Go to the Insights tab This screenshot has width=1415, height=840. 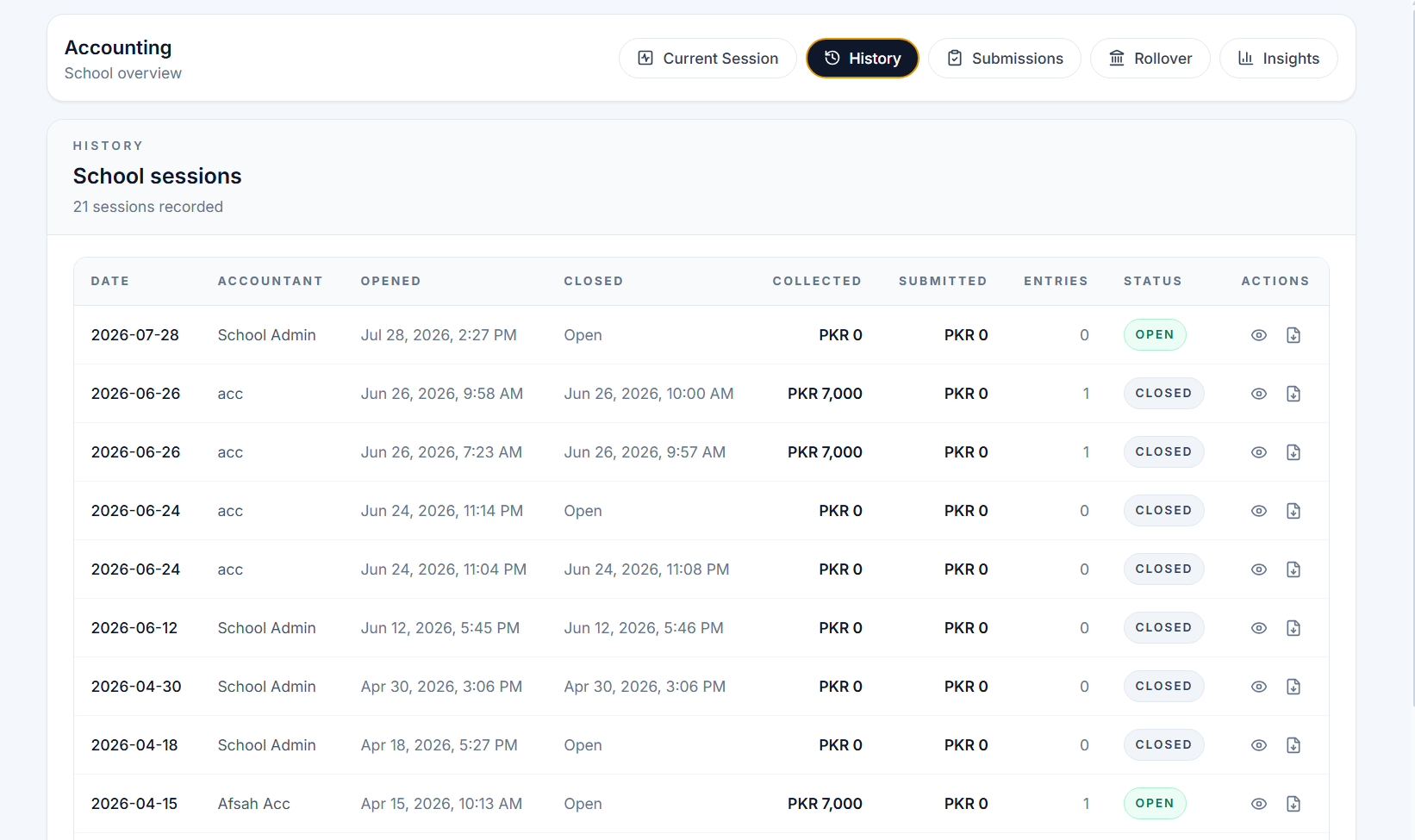click(x=1279, y=59)
